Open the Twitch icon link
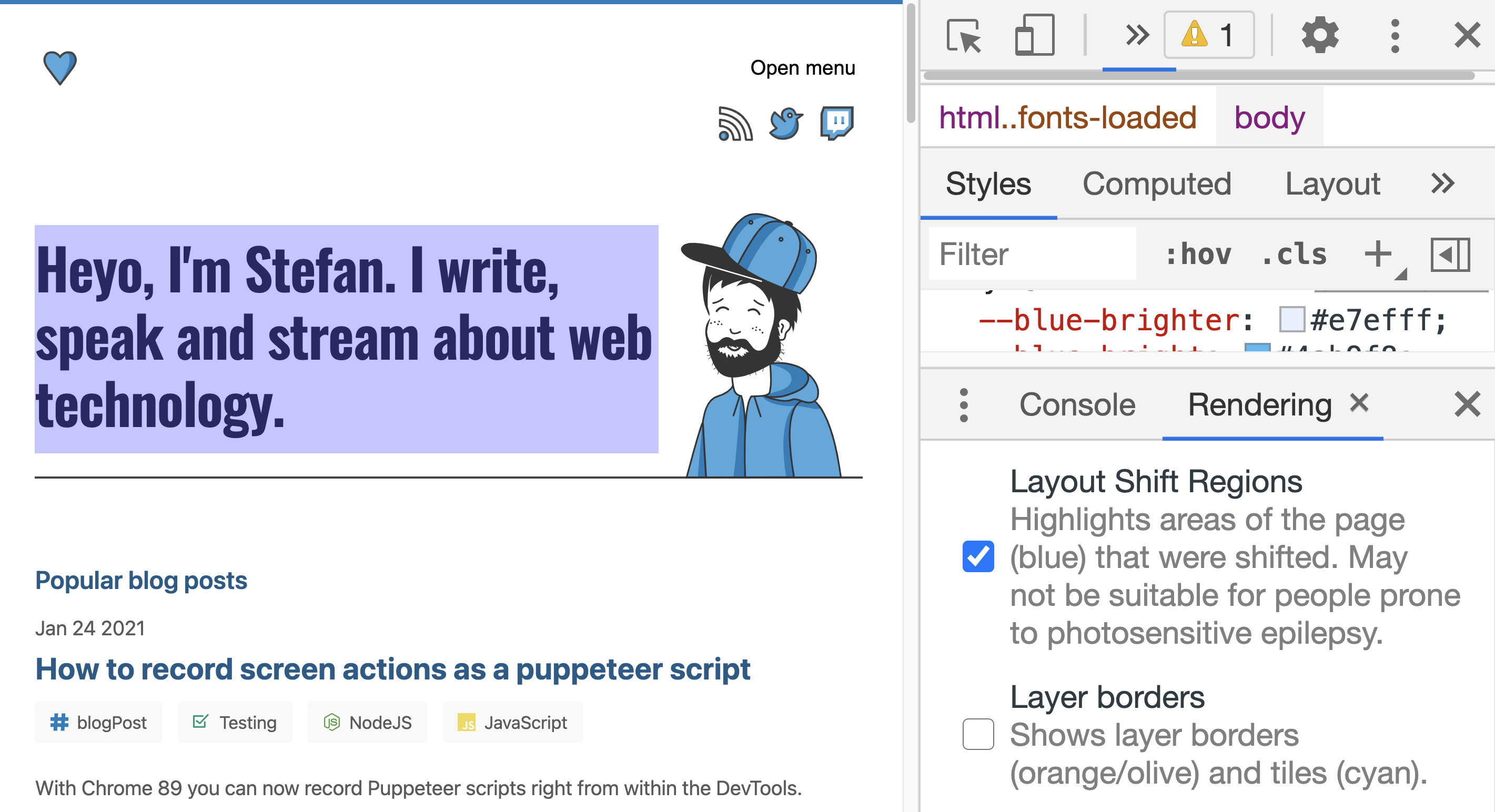Viewport: 1495px width, 812px height. (836, 123)
